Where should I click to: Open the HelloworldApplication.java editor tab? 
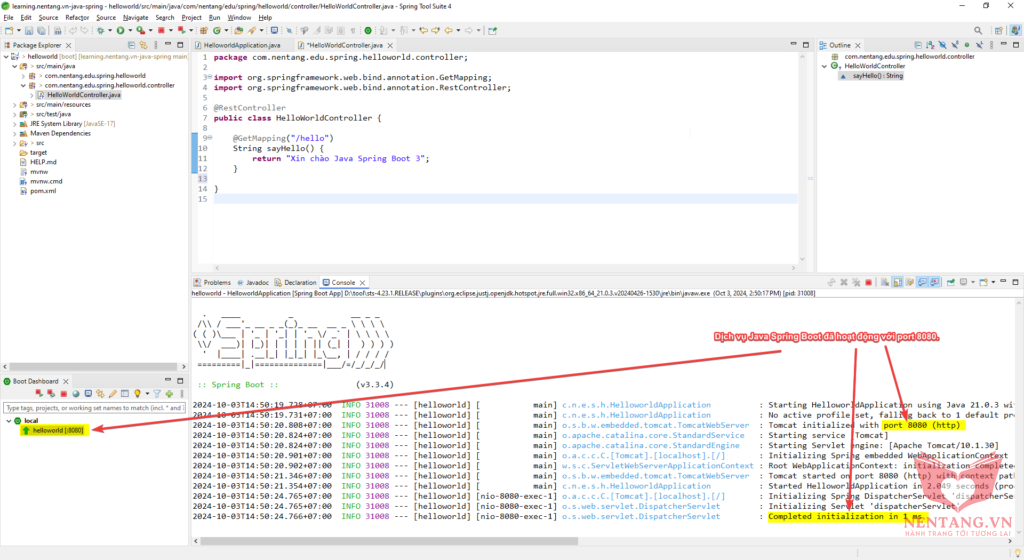pos(242,45)
